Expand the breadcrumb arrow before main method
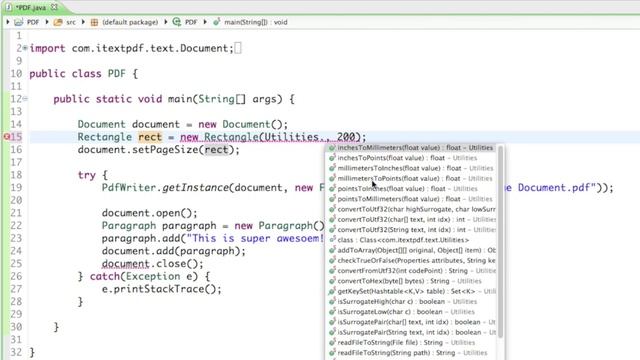640x360 pixels. tap(205, 22)
